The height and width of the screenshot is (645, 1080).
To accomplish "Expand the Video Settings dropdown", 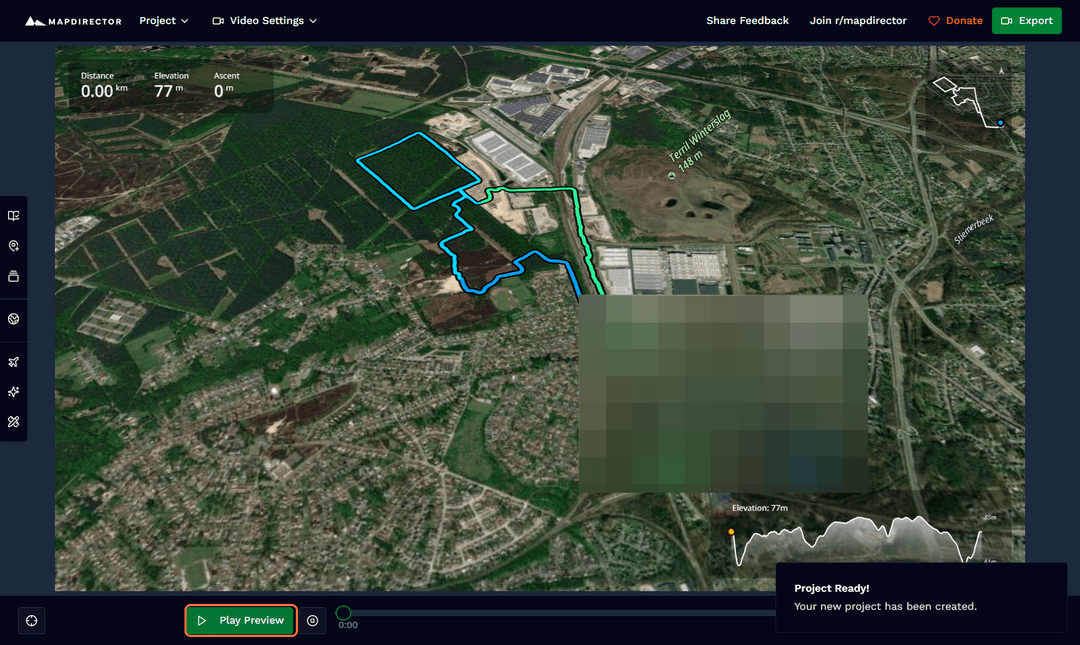I will click(263, 20).
